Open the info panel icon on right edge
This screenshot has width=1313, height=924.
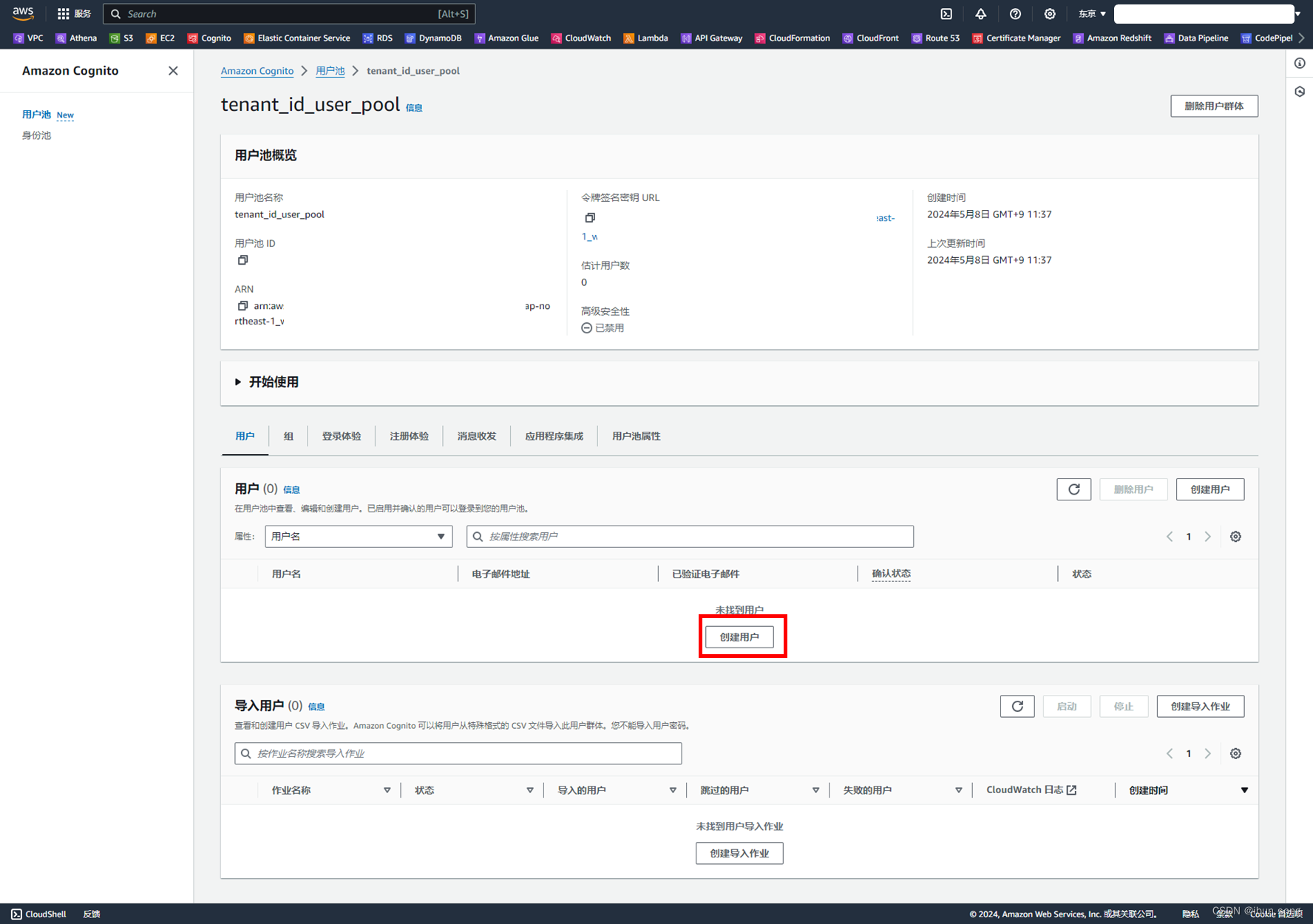[1300, 64]
